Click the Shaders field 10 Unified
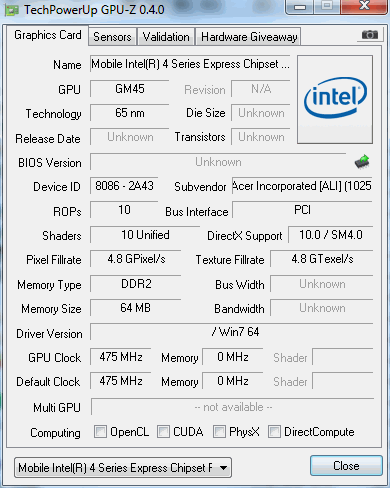The width and height of the screenshot is (390, 488). point(145,235)
